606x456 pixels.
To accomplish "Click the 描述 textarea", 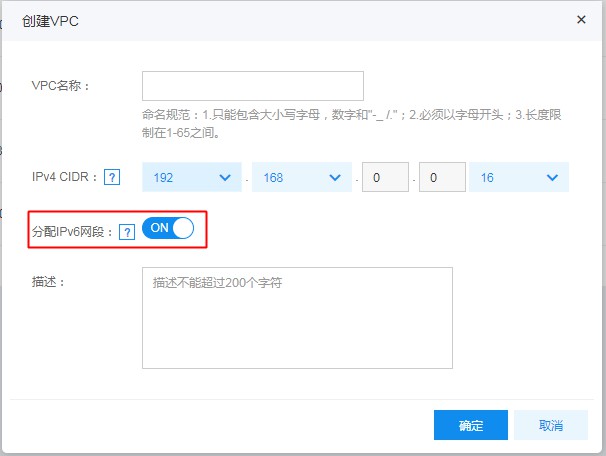I will coord(297,318).
